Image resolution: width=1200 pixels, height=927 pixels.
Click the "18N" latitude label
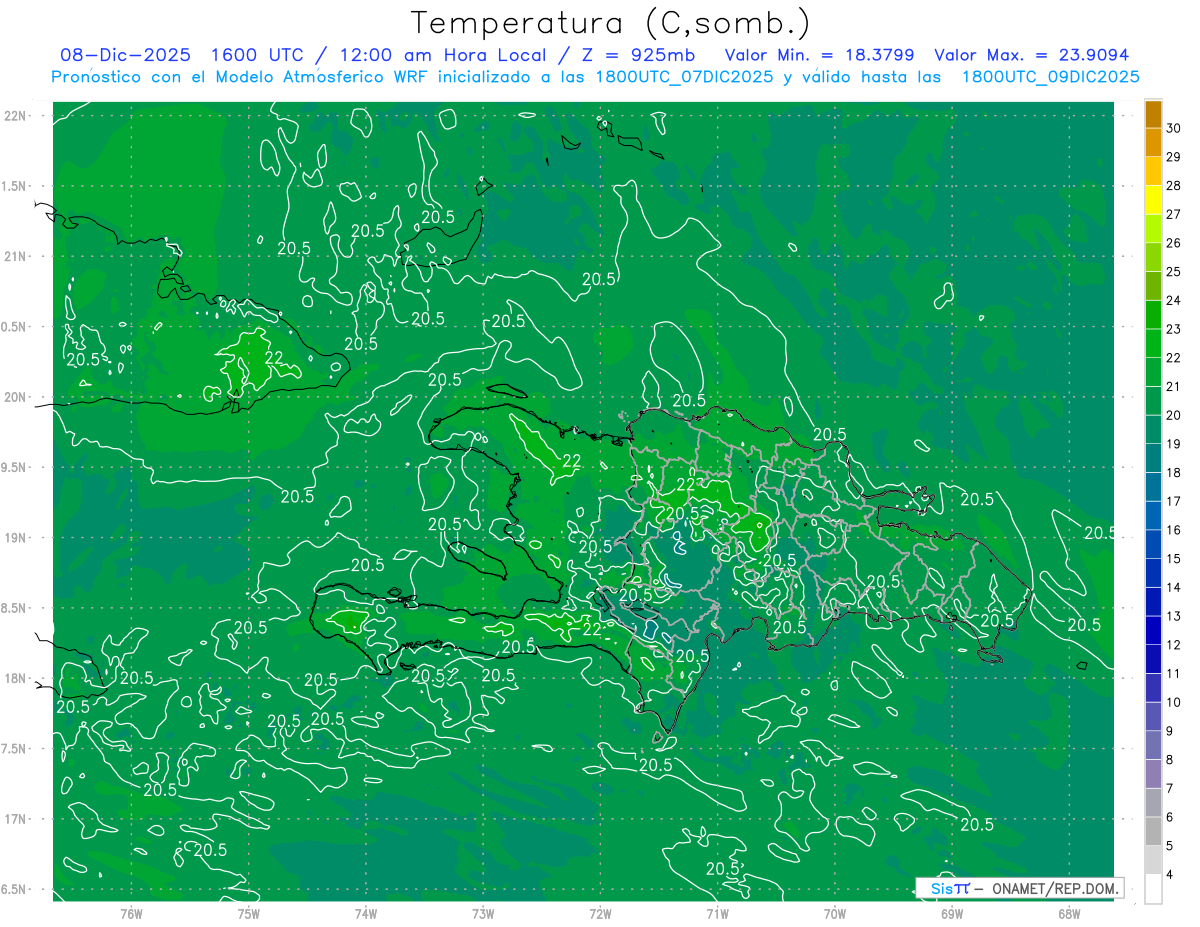click(x=15, y=678)
